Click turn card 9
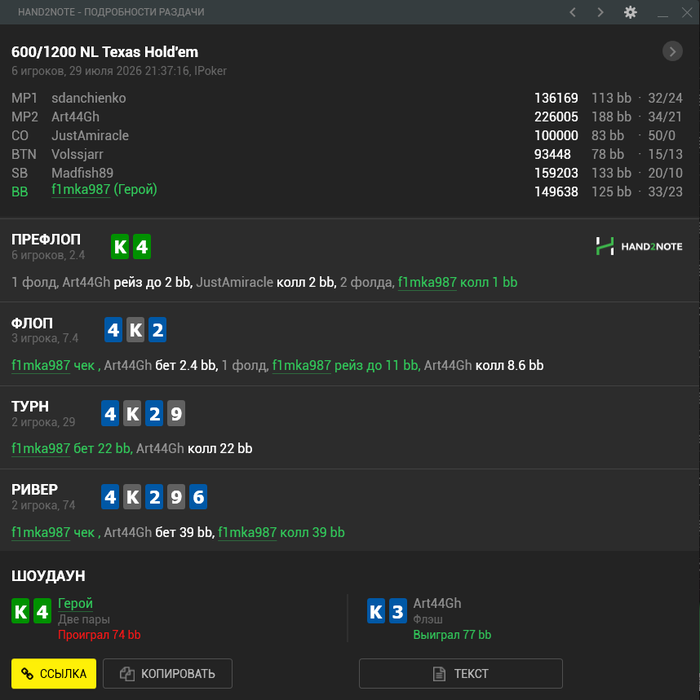The height and width of the screenshot is (700, 700). tap(176, 413)
